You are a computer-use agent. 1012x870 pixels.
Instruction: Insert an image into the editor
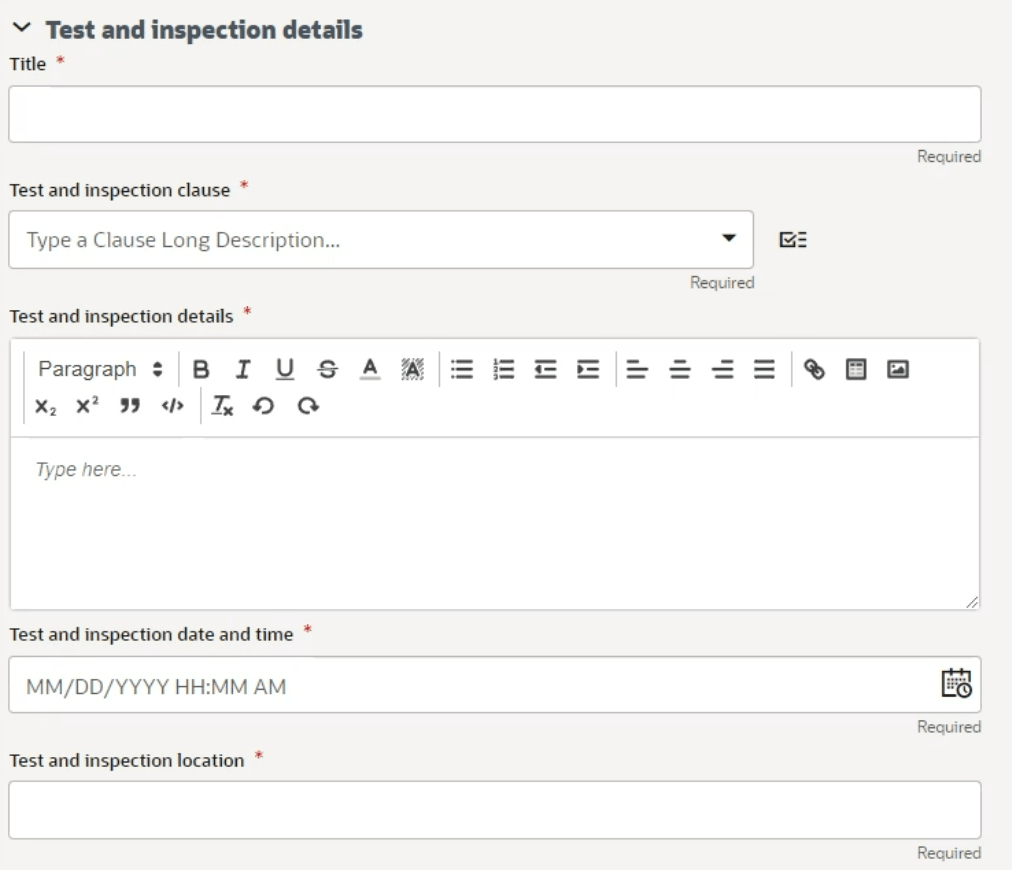[x=897, y=369]
